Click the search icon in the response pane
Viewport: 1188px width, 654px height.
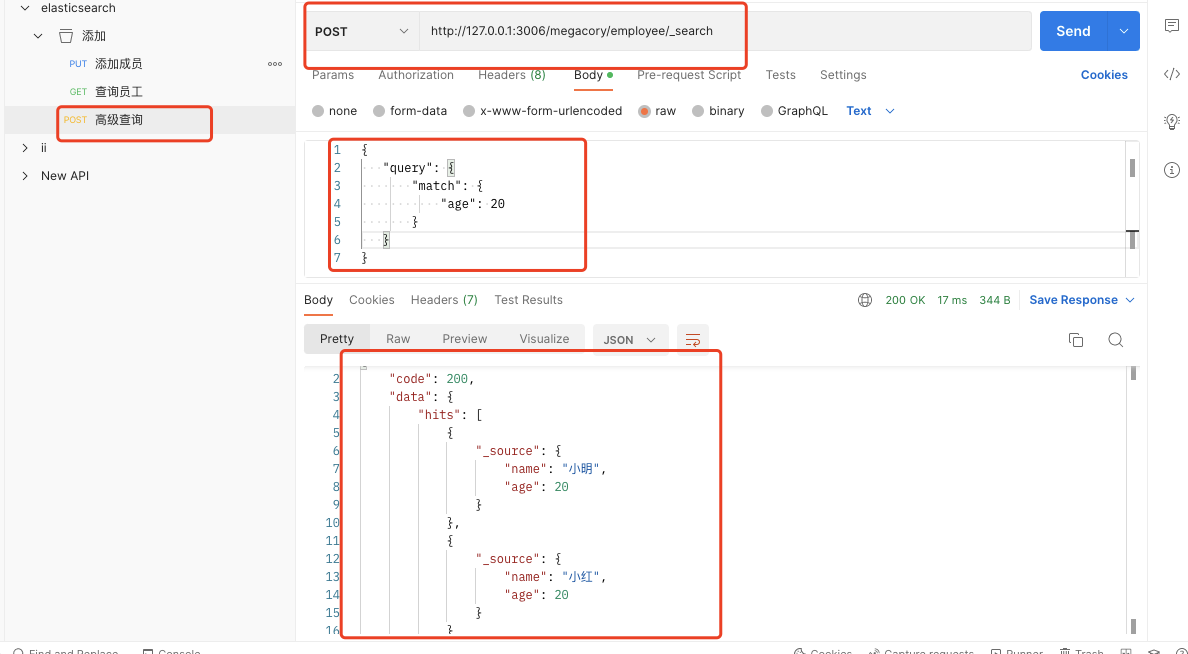pos(1116,340)
